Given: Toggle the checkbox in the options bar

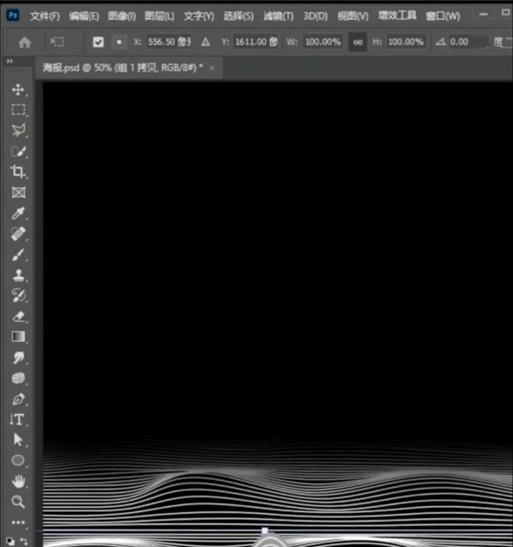Looking at the screenshot, I should [x=98, y=42].
